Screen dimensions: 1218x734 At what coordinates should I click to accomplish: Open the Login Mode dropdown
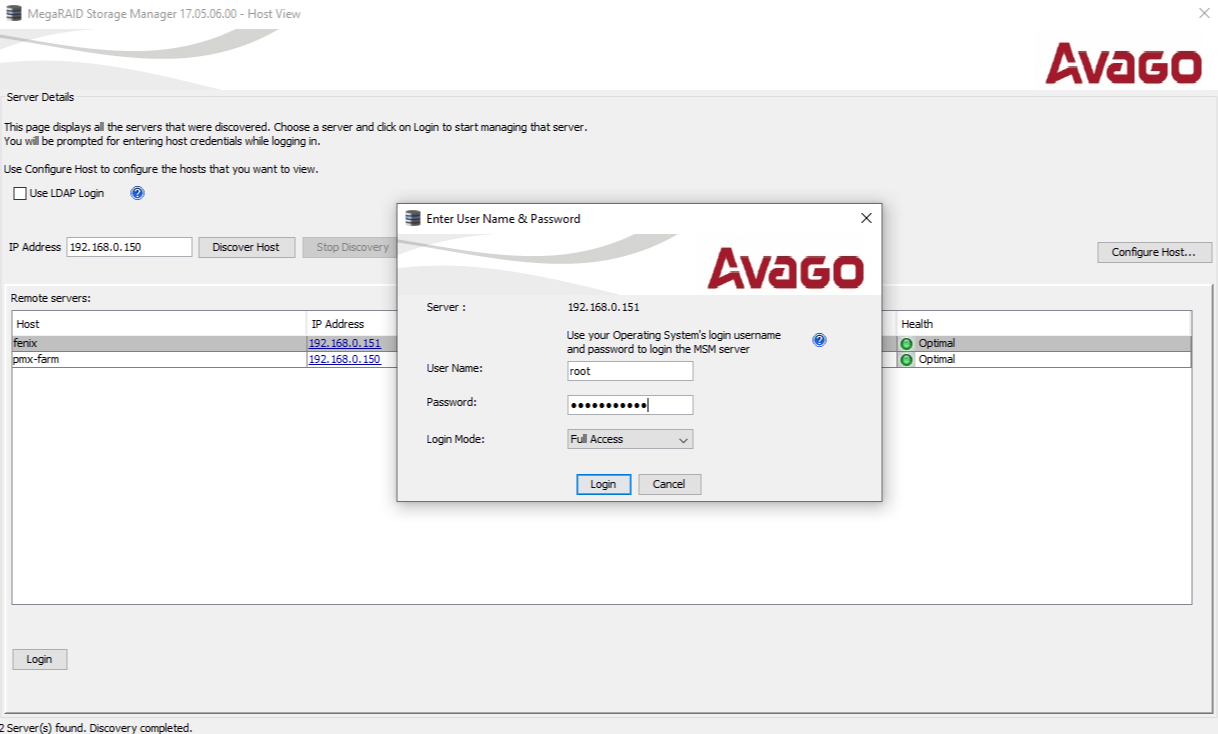630,439
